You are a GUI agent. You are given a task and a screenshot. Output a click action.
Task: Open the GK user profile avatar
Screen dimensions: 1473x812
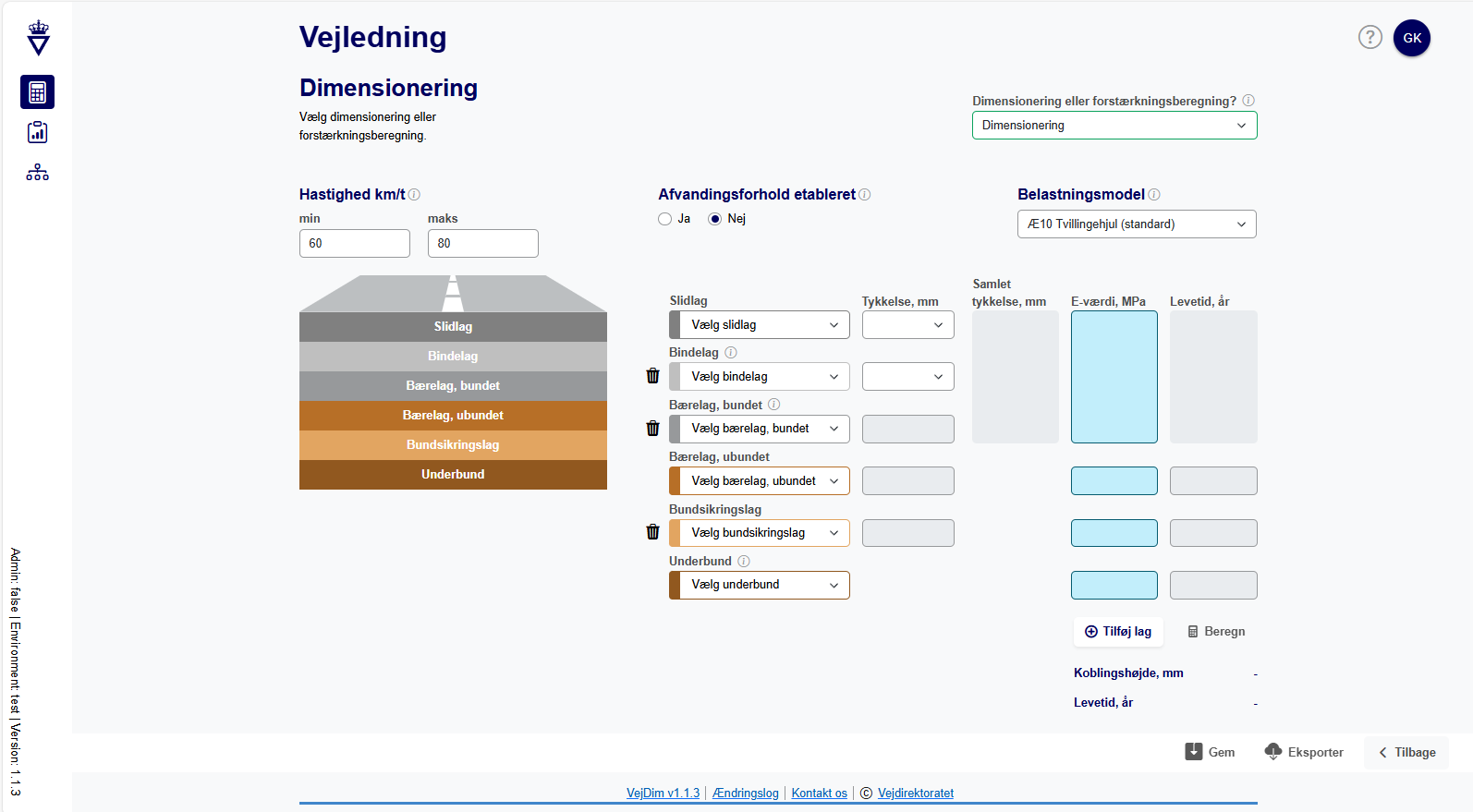[1411, 38]
